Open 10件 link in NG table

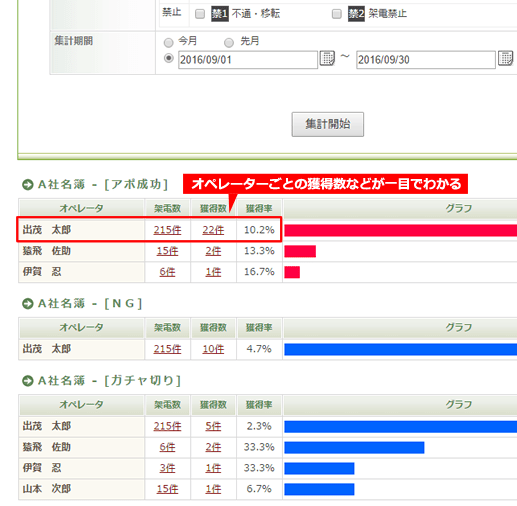(x=213, y=349)
